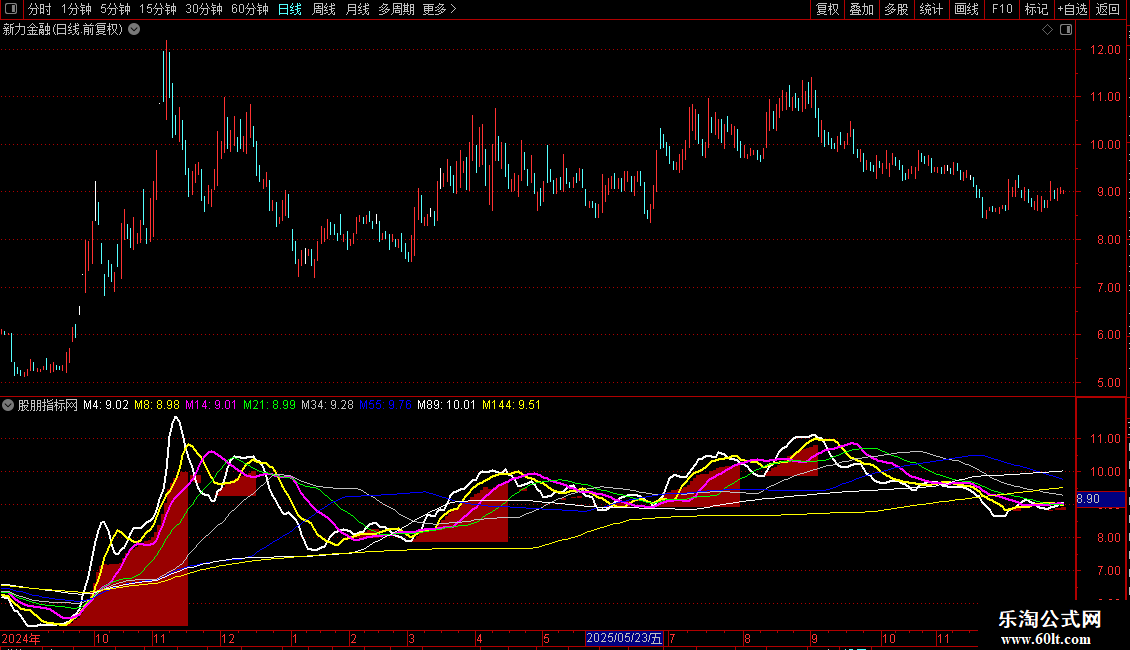1130x650 pixels.
Task: Open the 叠加 overlay tool
Action: click(861, 10)
